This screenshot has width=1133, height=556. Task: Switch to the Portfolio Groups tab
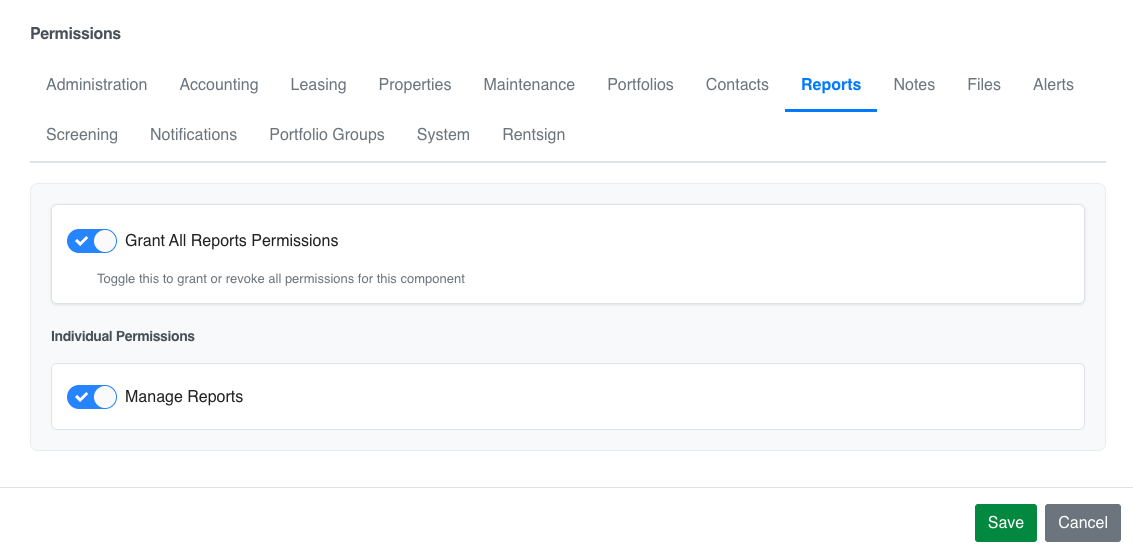point(327,135)
